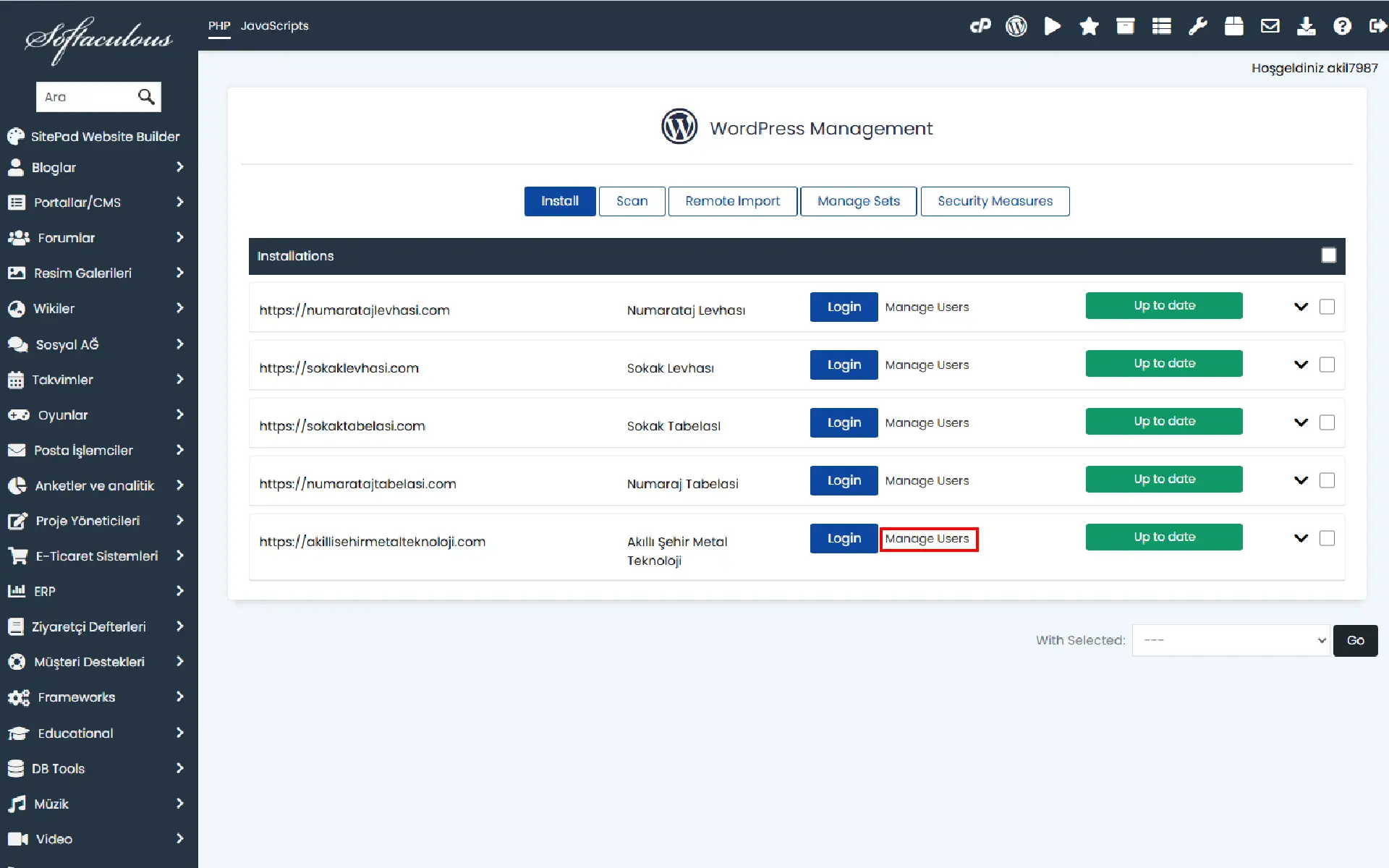The image size is (1389, 868).
Task: Open the wrench settings icon
Action: [x=1197, y=27]
